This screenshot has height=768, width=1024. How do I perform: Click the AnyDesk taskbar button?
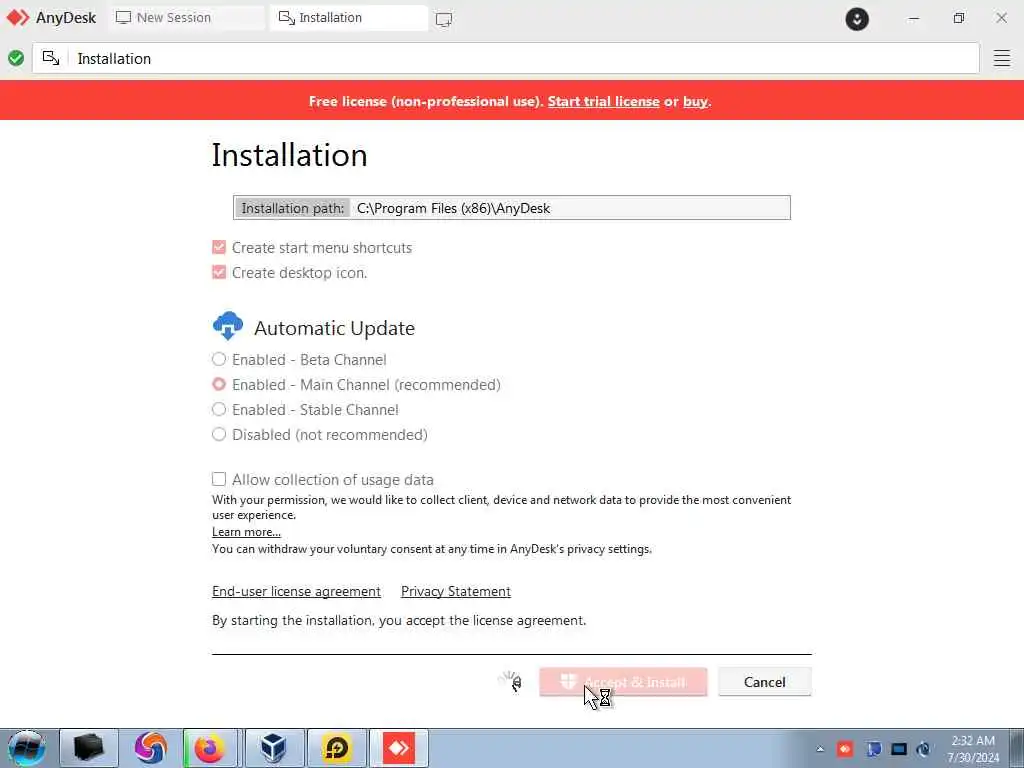tap(399, 748)
